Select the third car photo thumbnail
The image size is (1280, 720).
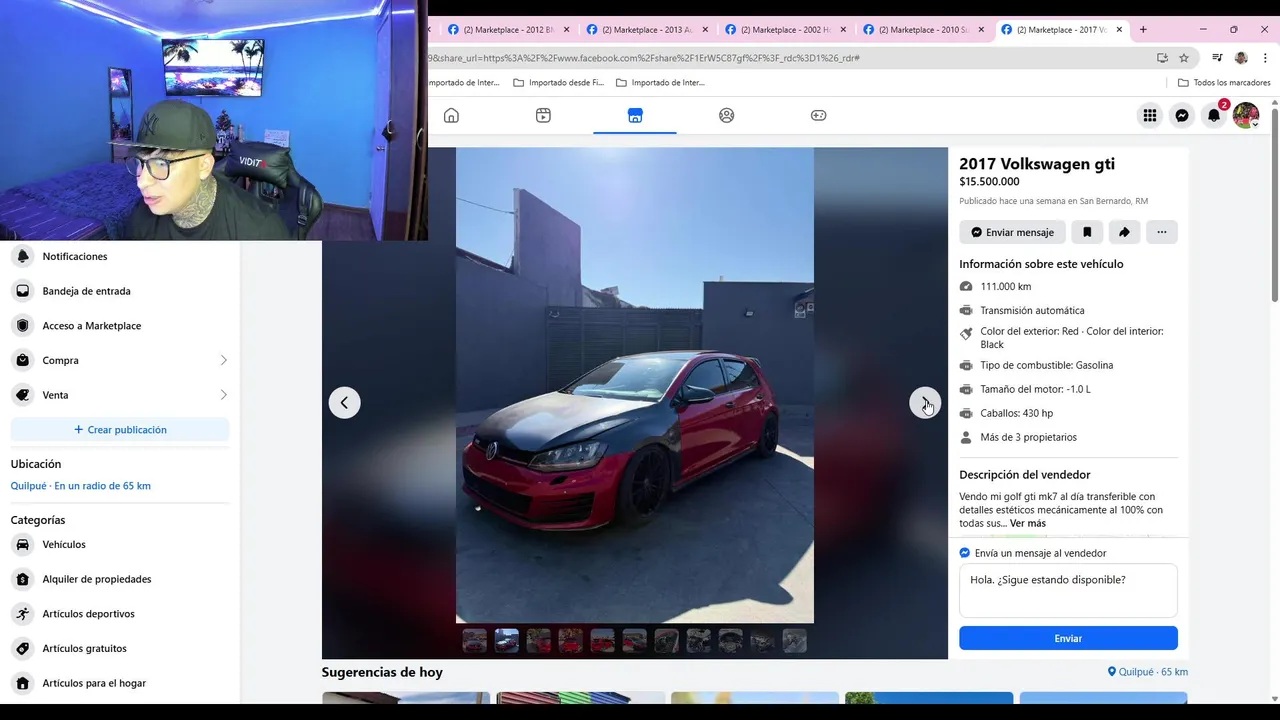[x=539, y=641]
